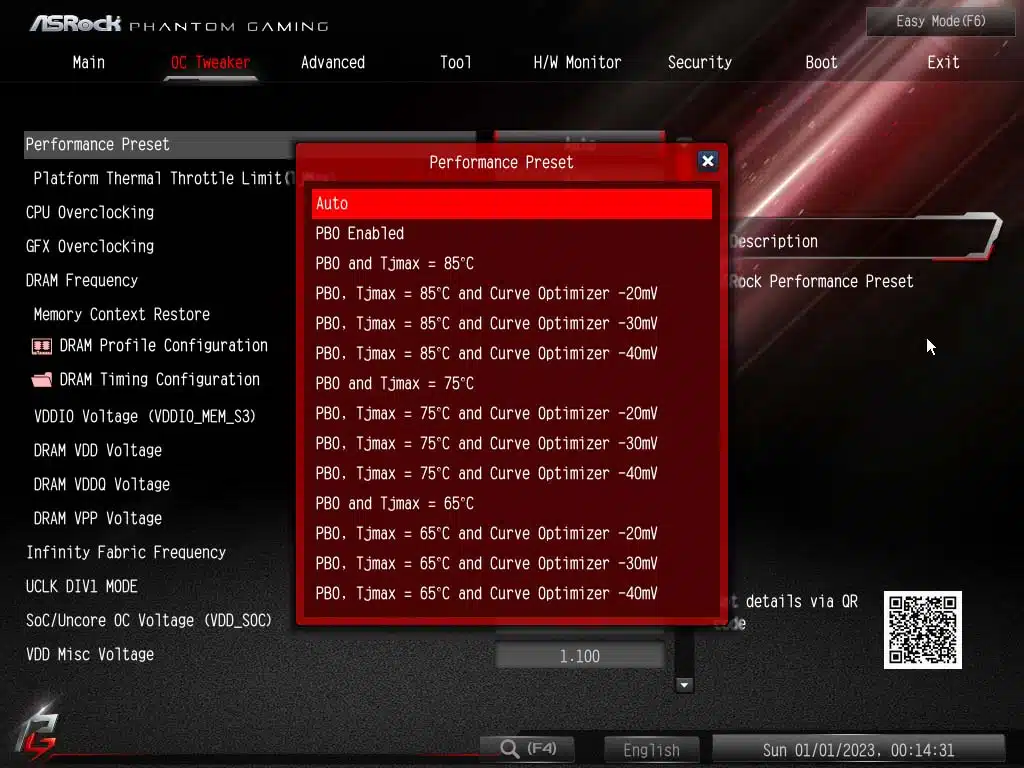Open the H/W Monitor tab
The width and height of the screenshot is (1024, 768).
coord(577,62)
